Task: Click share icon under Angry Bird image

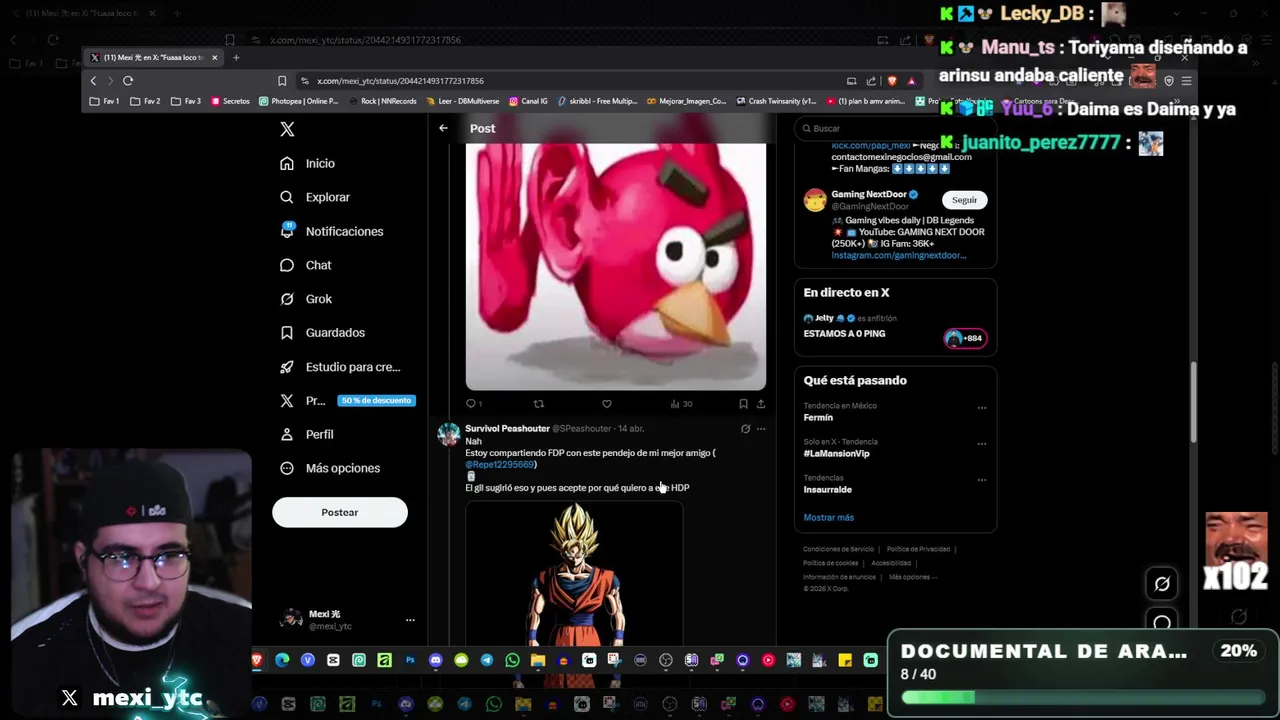Action: [761, 404]
